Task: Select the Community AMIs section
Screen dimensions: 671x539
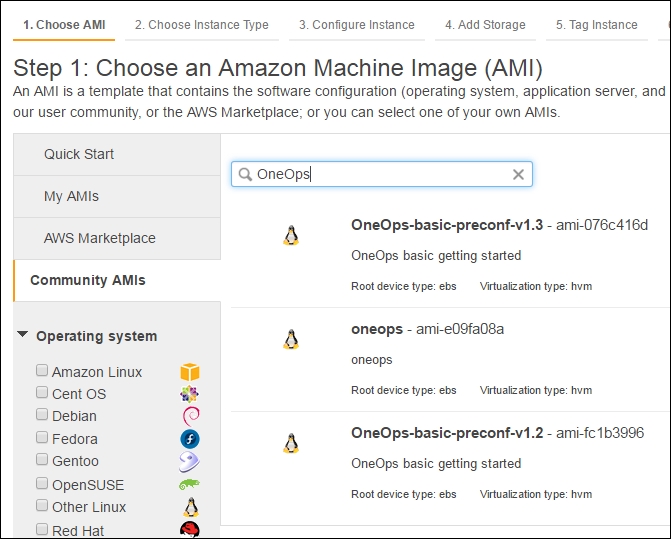Action: coord(117,280)
